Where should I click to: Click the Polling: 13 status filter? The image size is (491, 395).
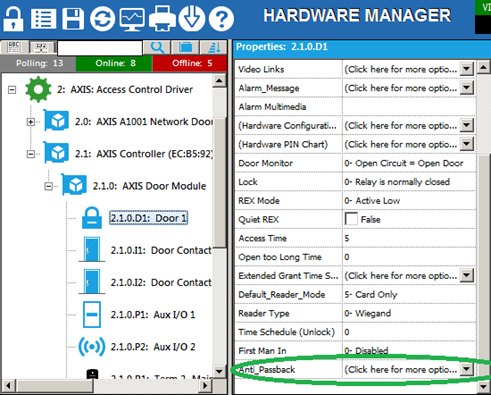coord(38,63)
